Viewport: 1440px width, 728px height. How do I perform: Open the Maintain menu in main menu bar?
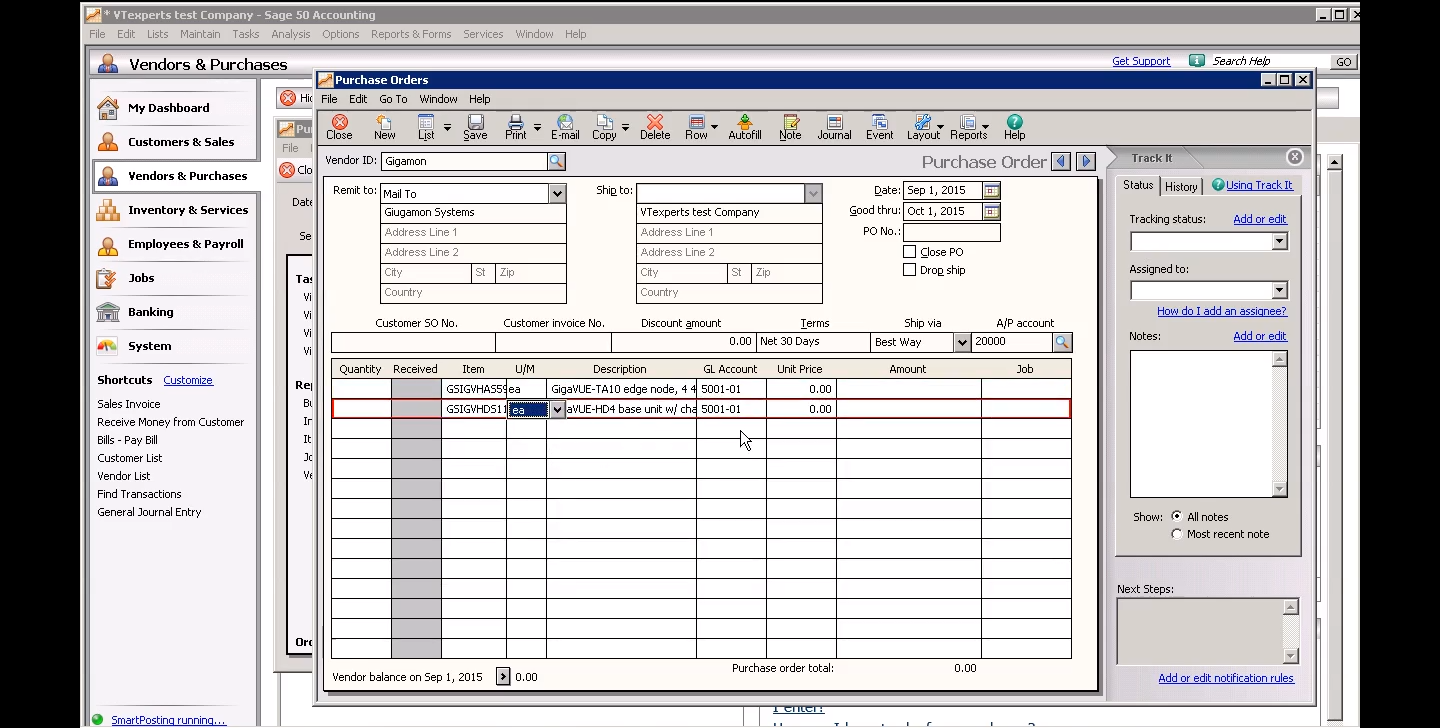coord(200,34)
